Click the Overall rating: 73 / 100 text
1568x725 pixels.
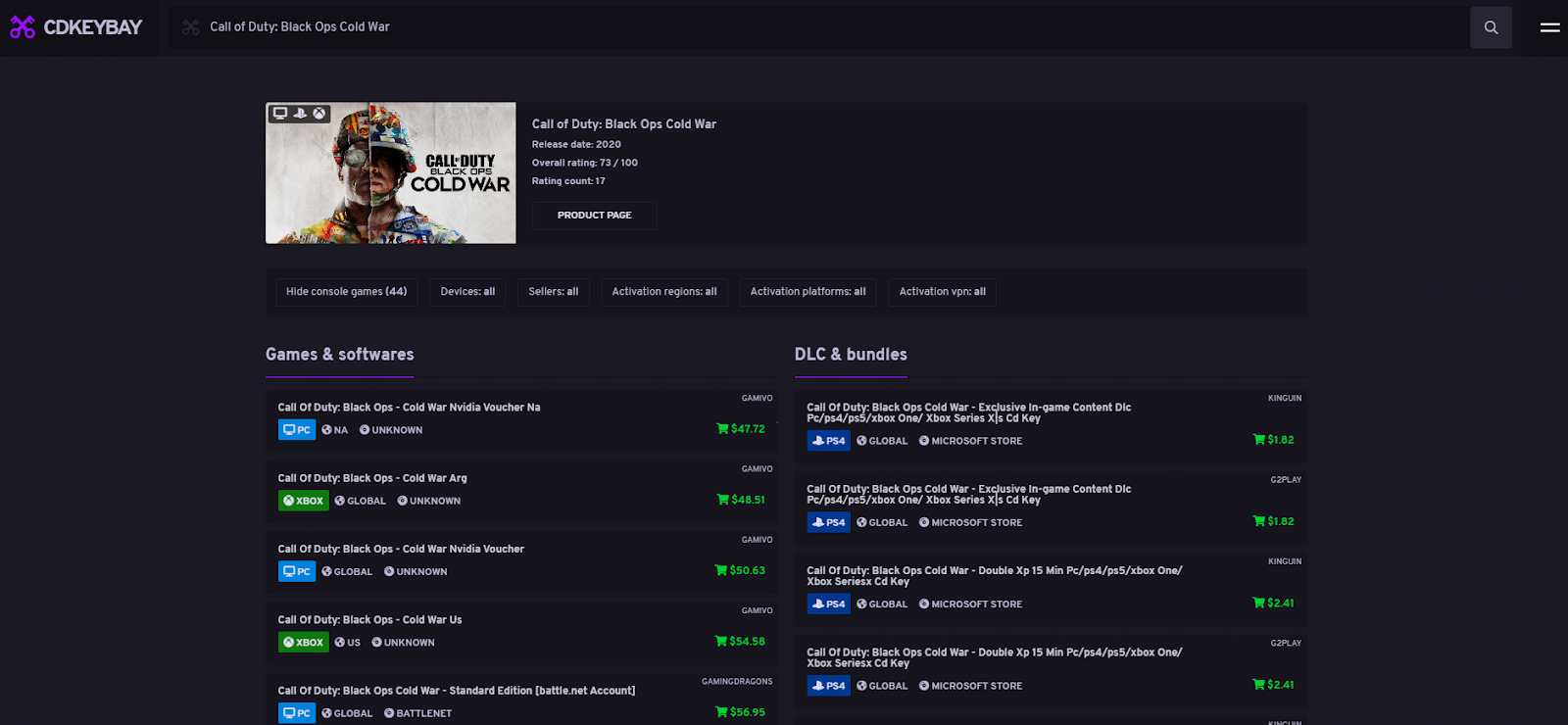(x=585, y=164)
